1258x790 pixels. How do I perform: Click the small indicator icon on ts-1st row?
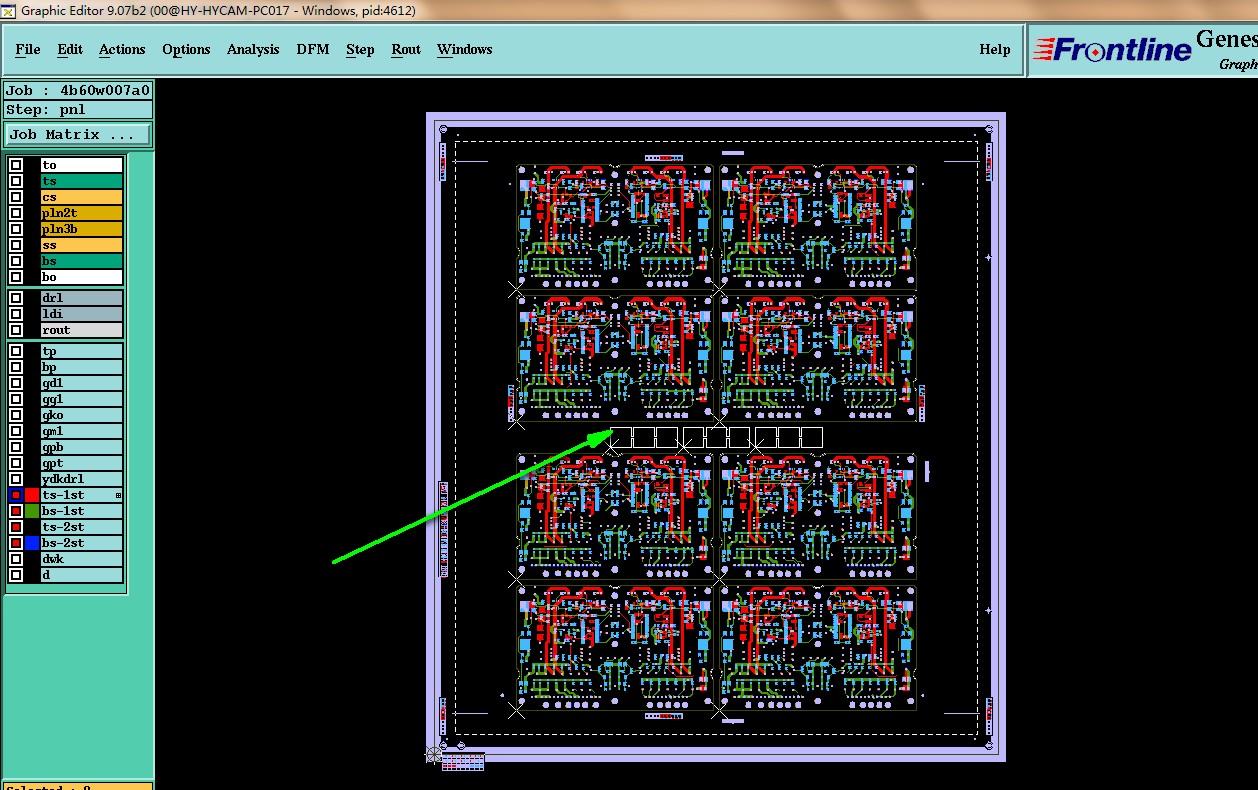(x=118, y=495)
